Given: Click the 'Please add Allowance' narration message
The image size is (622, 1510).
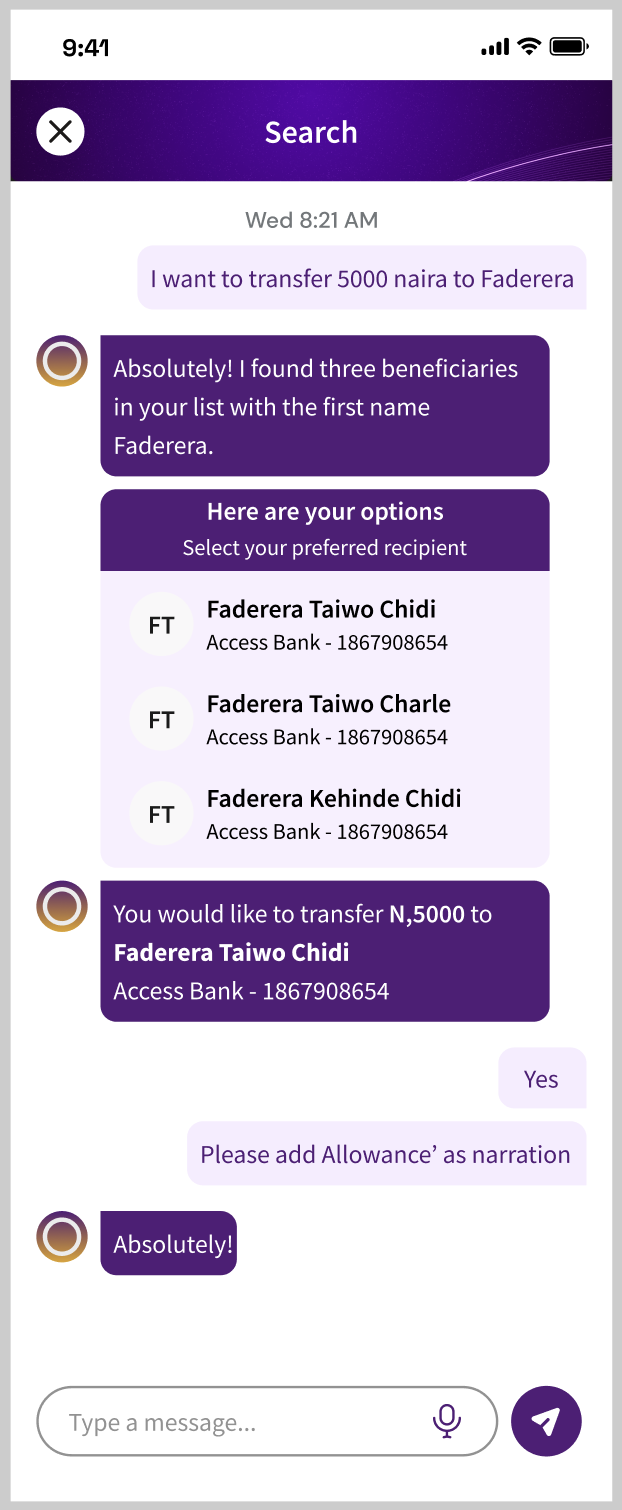Looking at the screenshot, I should (386, 1154).
